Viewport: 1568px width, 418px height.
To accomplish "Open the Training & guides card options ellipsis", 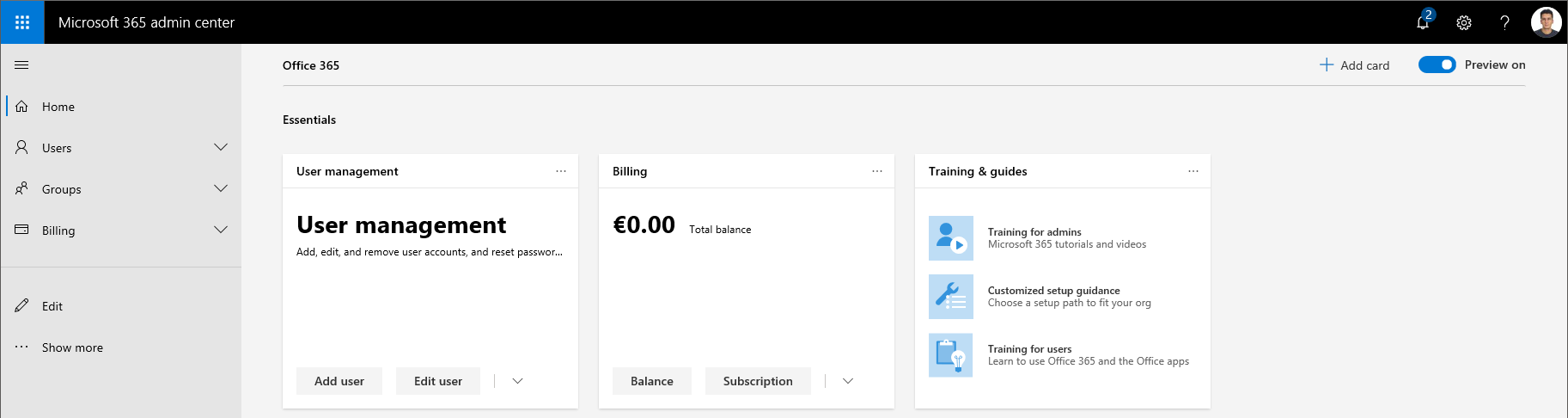I will (x=1193, y=171).
